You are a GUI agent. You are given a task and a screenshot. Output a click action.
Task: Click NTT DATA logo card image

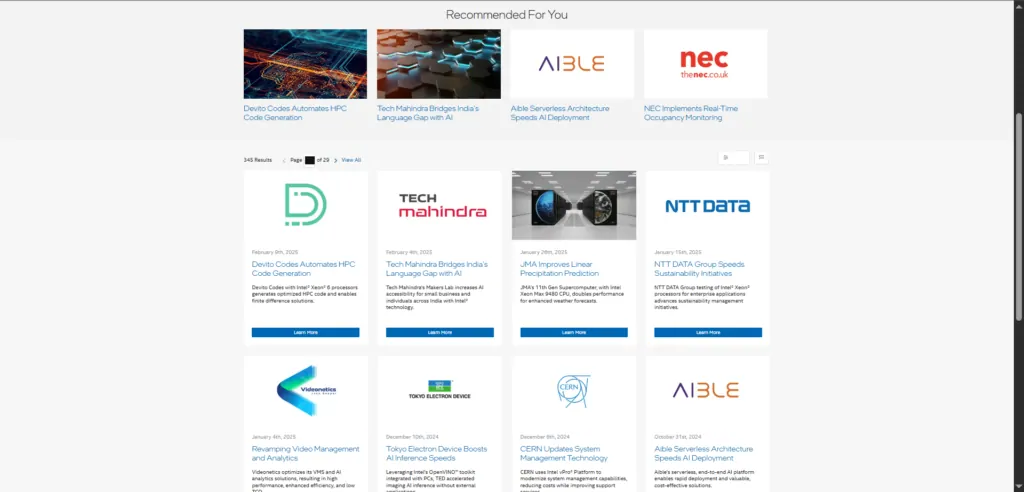point(708,205)
